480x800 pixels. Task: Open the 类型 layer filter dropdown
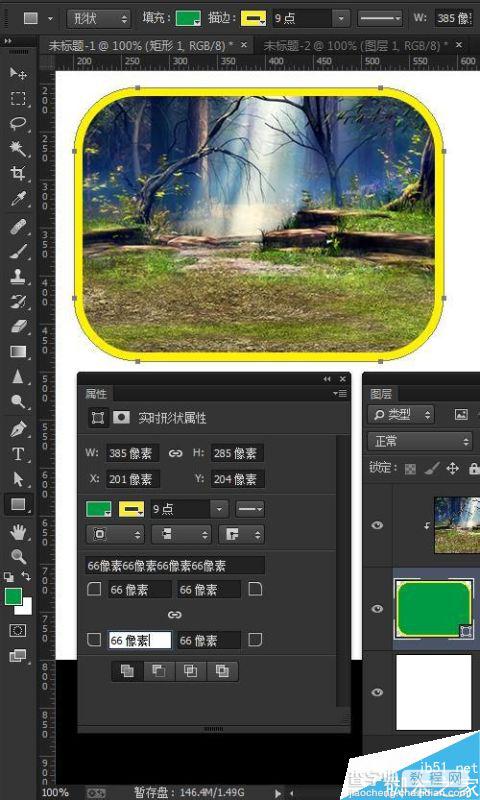400,414
